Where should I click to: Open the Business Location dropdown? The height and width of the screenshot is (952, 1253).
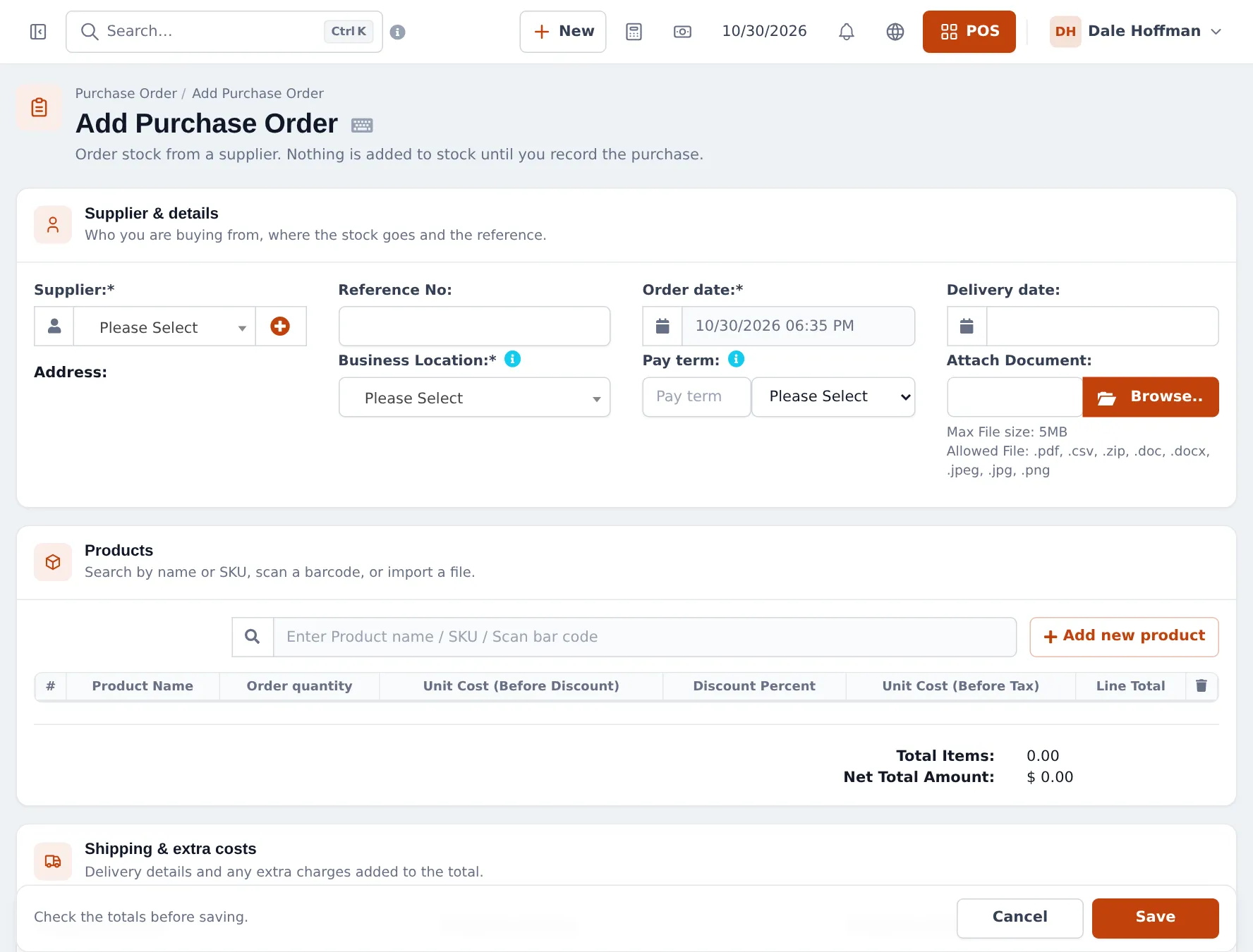474,397
